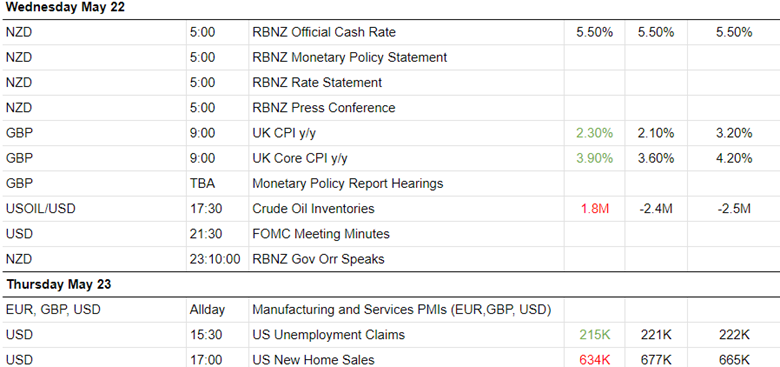Select the red 634K home sales value

click(594, 360)
